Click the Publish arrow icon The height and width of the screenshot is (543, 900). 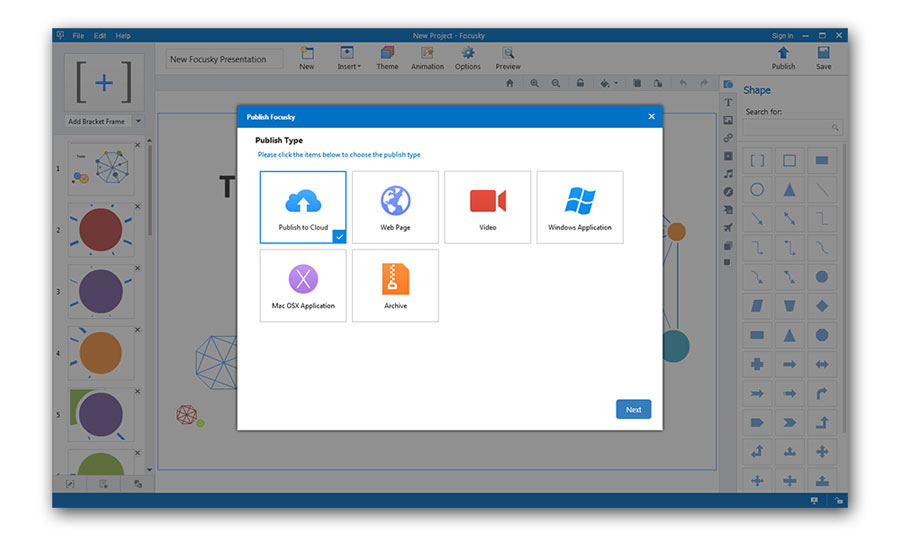(x=783, y=58)
